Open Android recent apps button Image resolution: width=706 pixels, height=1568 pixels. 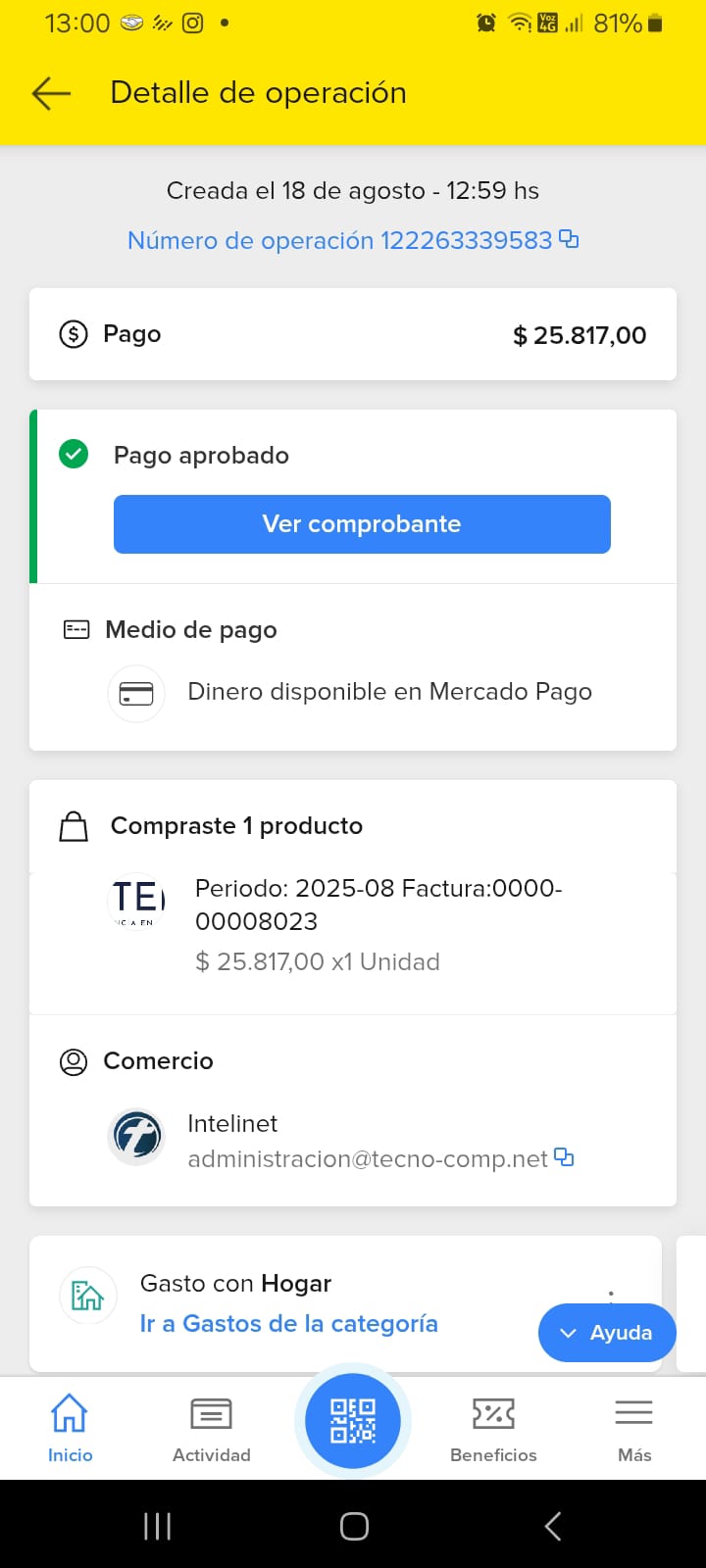[x=157, y=1526]
